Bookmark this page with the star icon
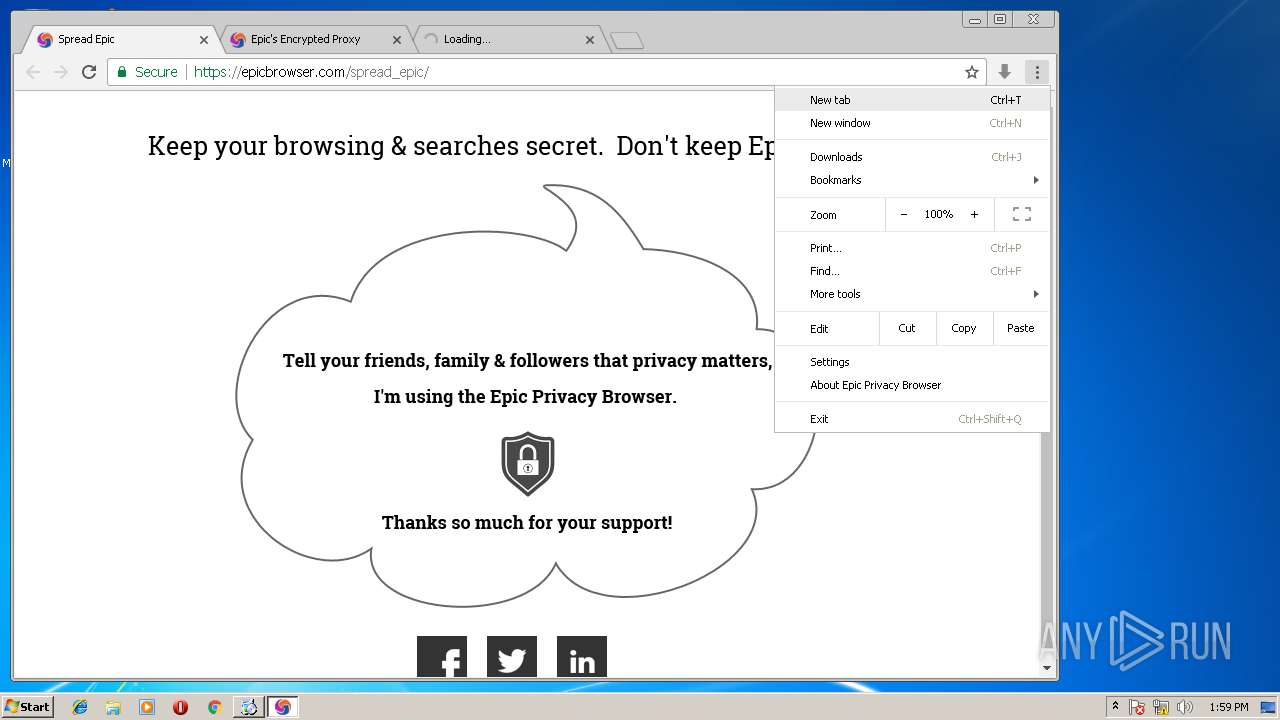The width and height of the screenshot is (1280, 720). coord(971,72)
